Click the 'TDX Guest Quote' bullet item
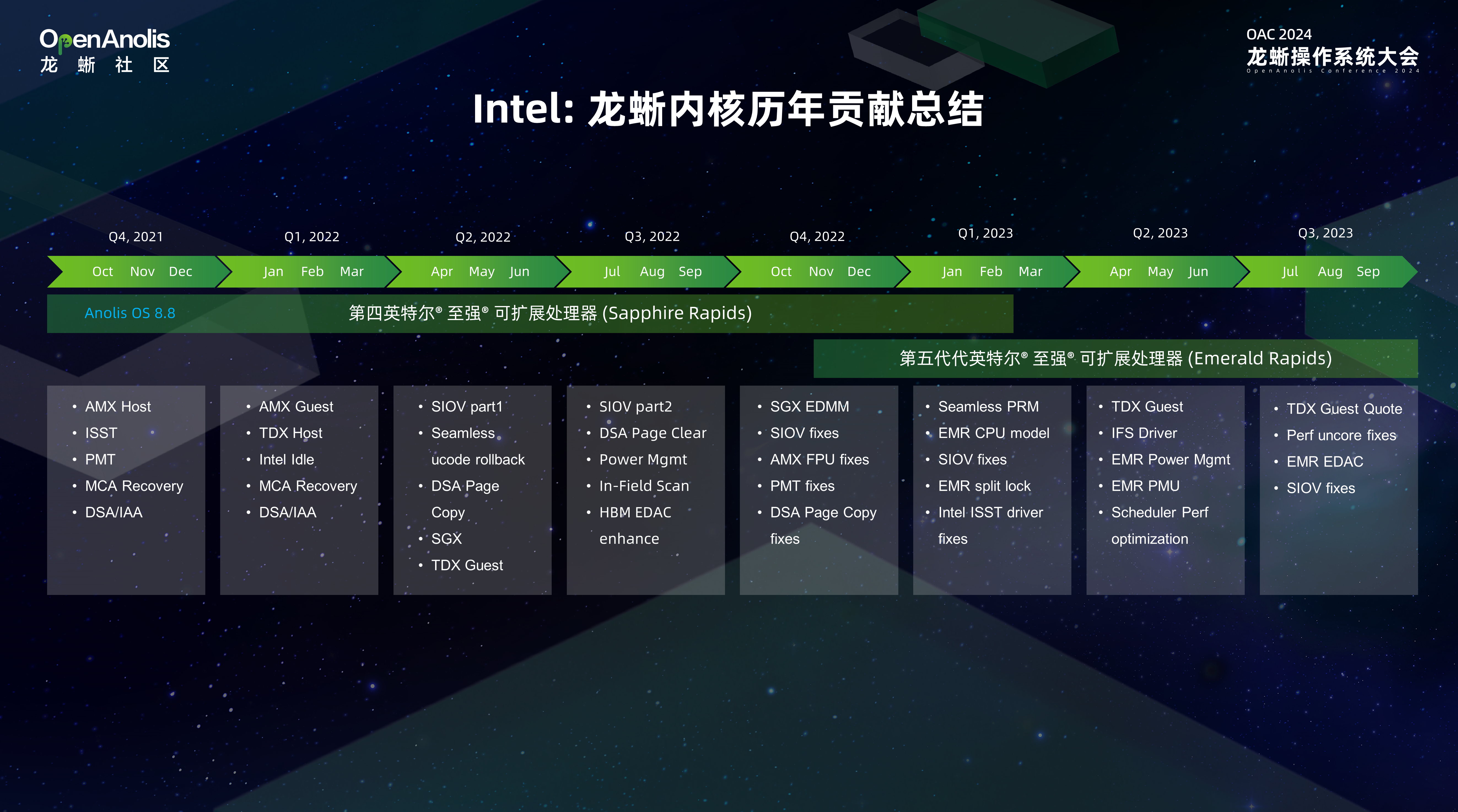 [x=1344, y=408]
